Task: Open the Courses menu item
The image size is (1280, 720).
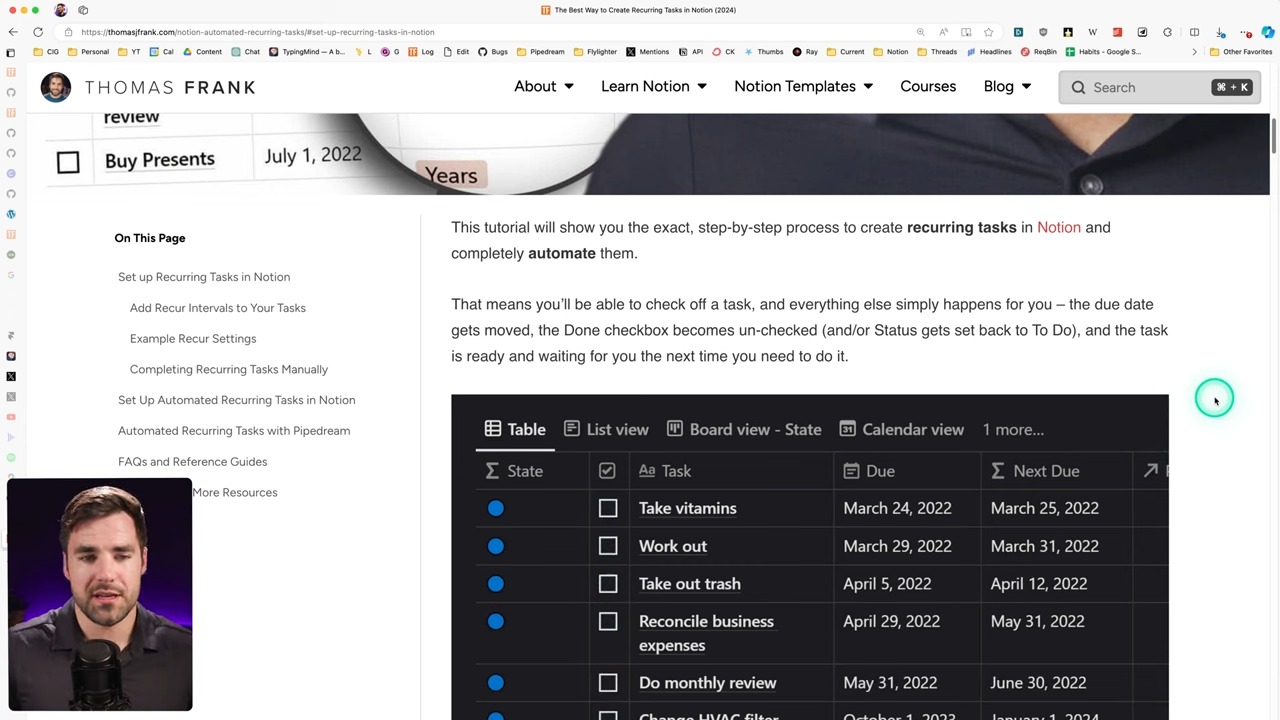Action: coord(928,87)
